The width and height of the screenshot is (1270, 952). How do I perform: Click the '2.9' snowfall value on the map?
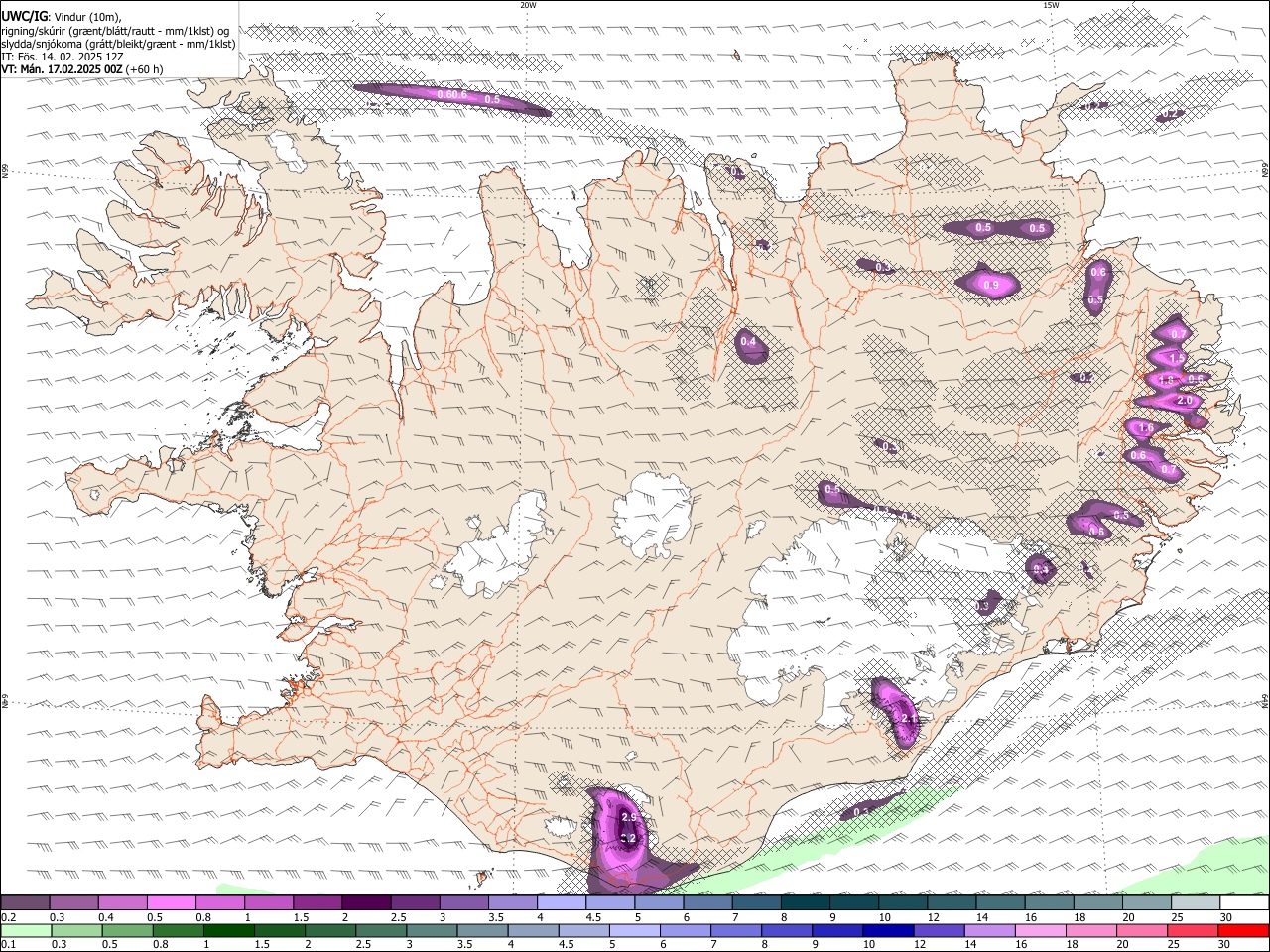click(x=628, y=817)
